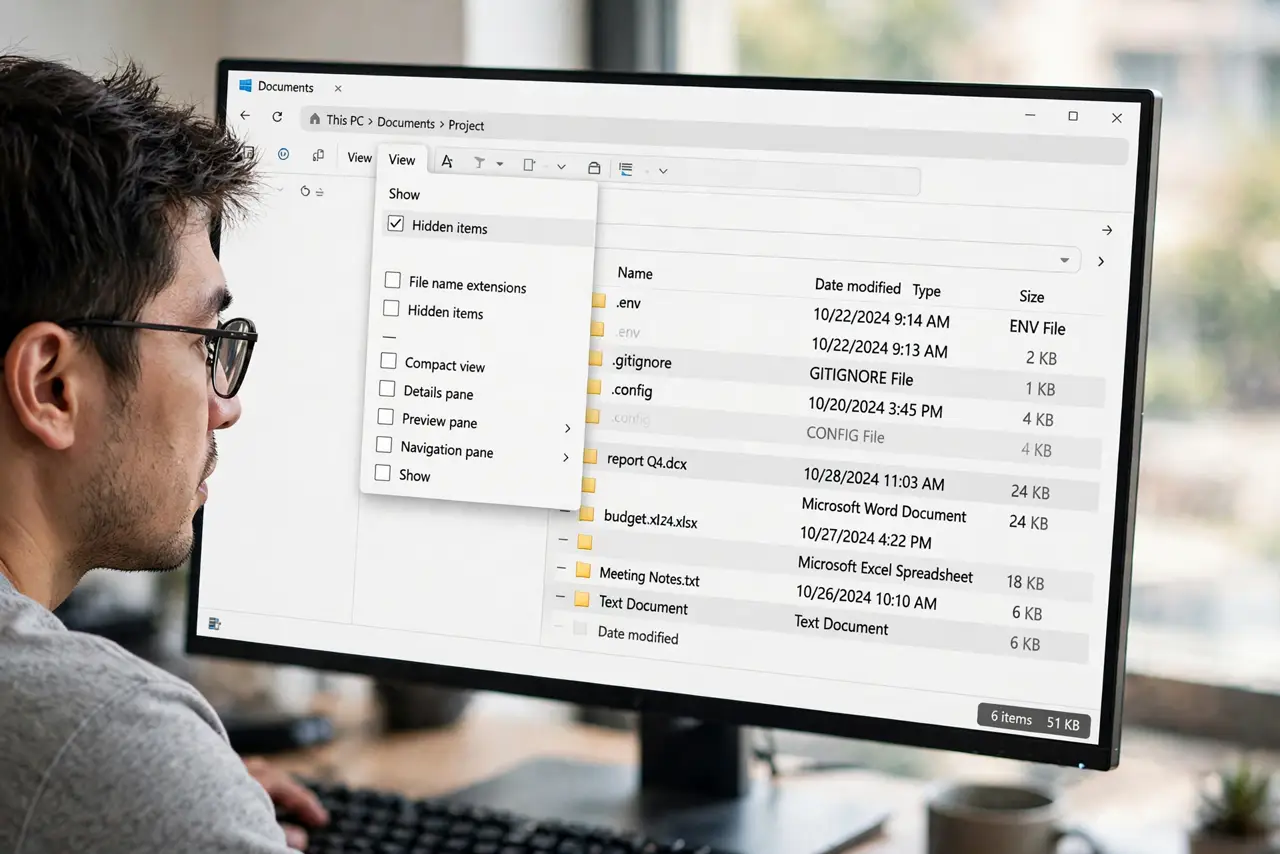The image size is (1280, 854).
Task: Click the list layout icon in toolbar
Action: click(626, 169)
